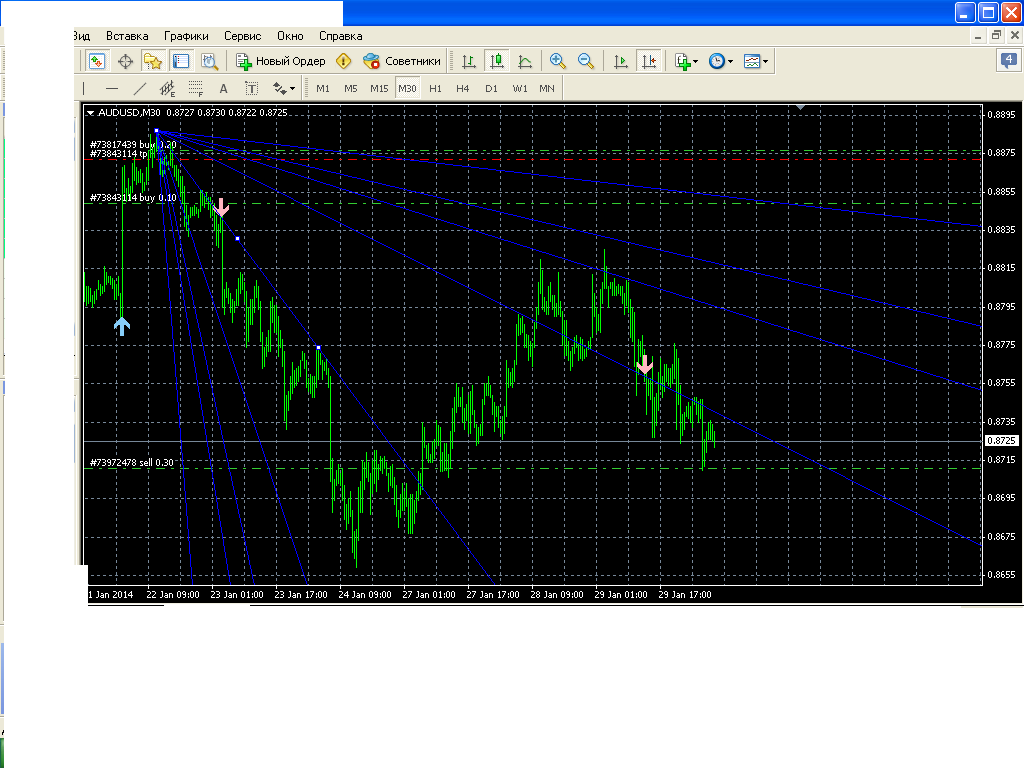This screenshot has width=1024, height=768.
Task: Switch chart to candlestick display mode
Action: [497, 61]
